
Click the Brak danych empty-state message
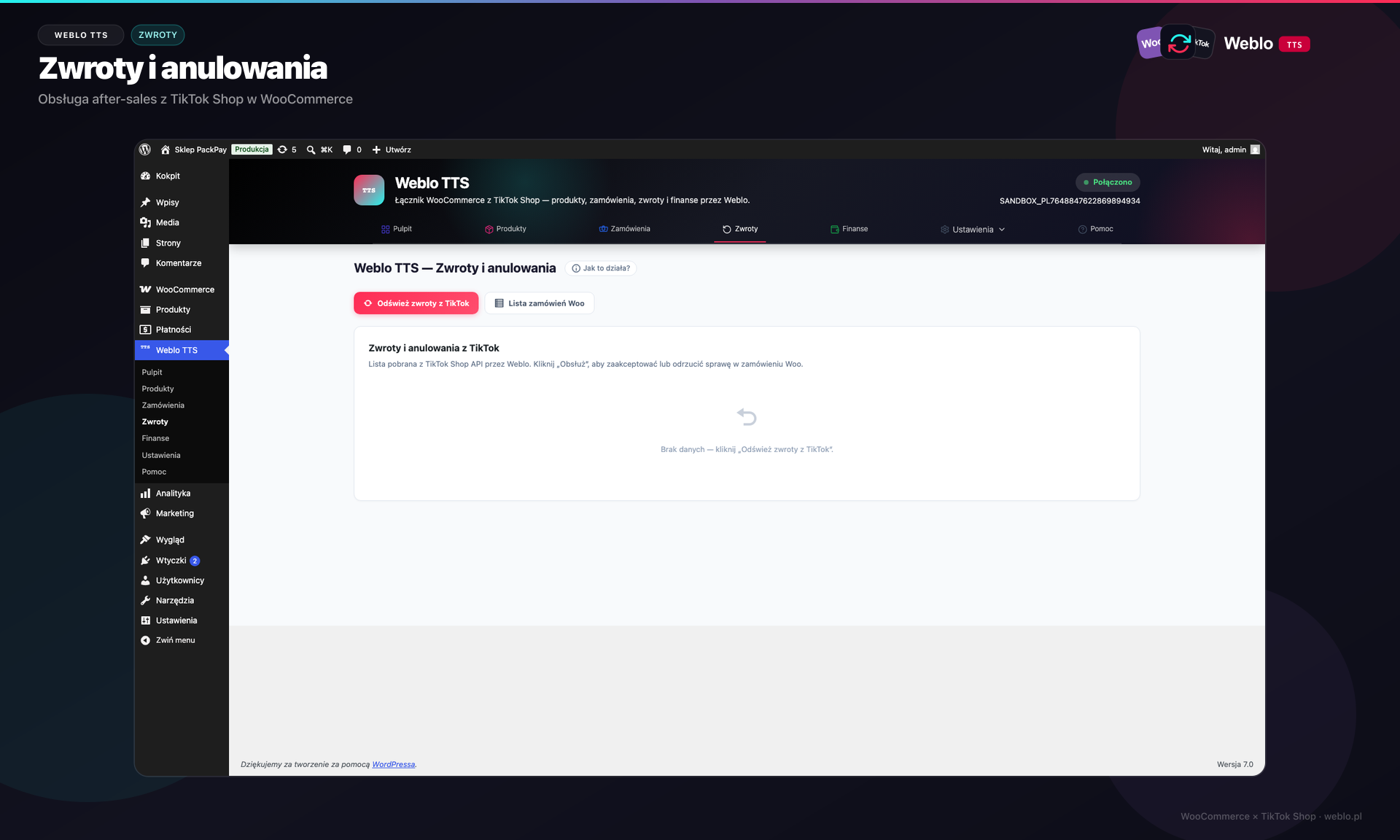[x=747, y=449]
